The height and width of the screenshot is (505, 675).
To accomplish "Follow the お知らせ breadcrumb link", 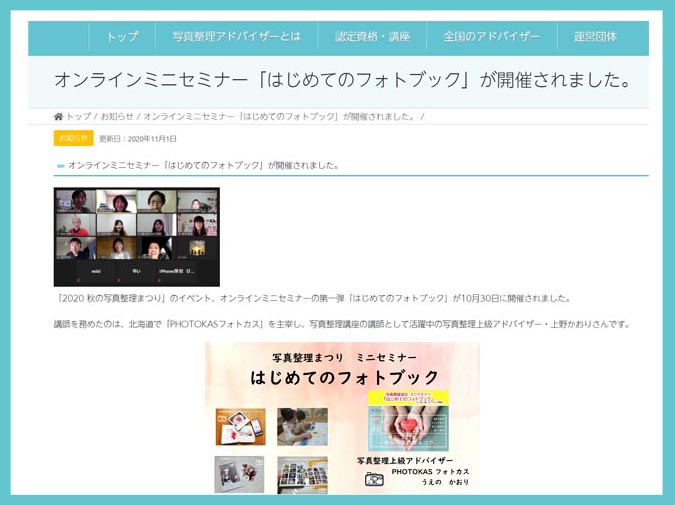I will [x=117, y=117].
